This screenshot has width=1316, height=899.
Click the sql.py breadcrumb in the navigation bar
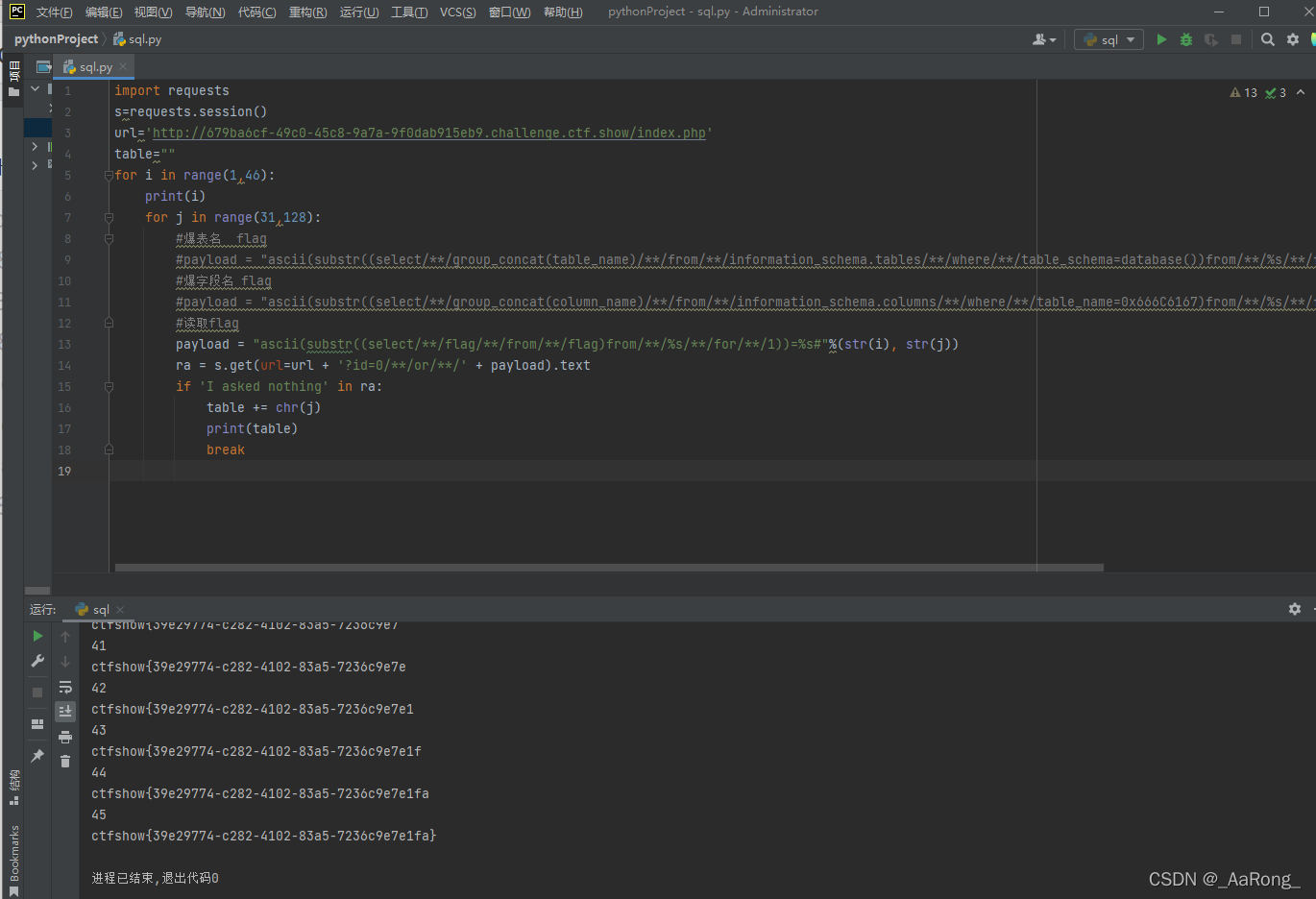pyautogui.click(x=137, y=39)
